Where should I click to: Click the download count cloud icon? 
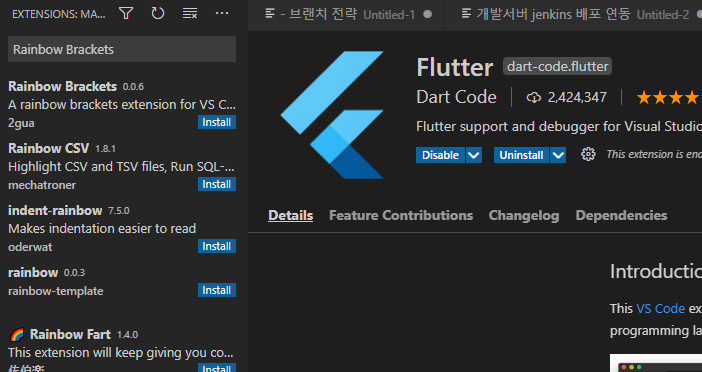pyautogui.click(x=534, y=97)
